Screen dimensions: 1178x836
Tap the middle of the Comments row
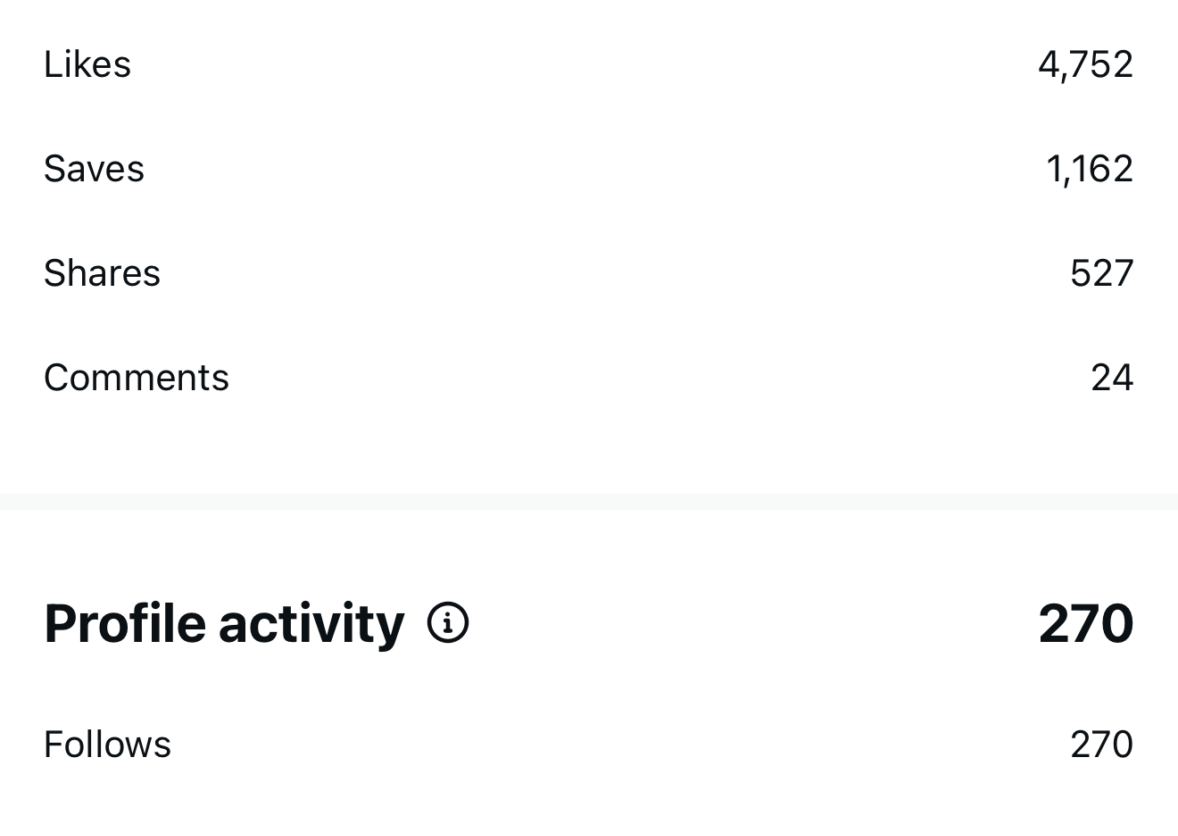589,377
